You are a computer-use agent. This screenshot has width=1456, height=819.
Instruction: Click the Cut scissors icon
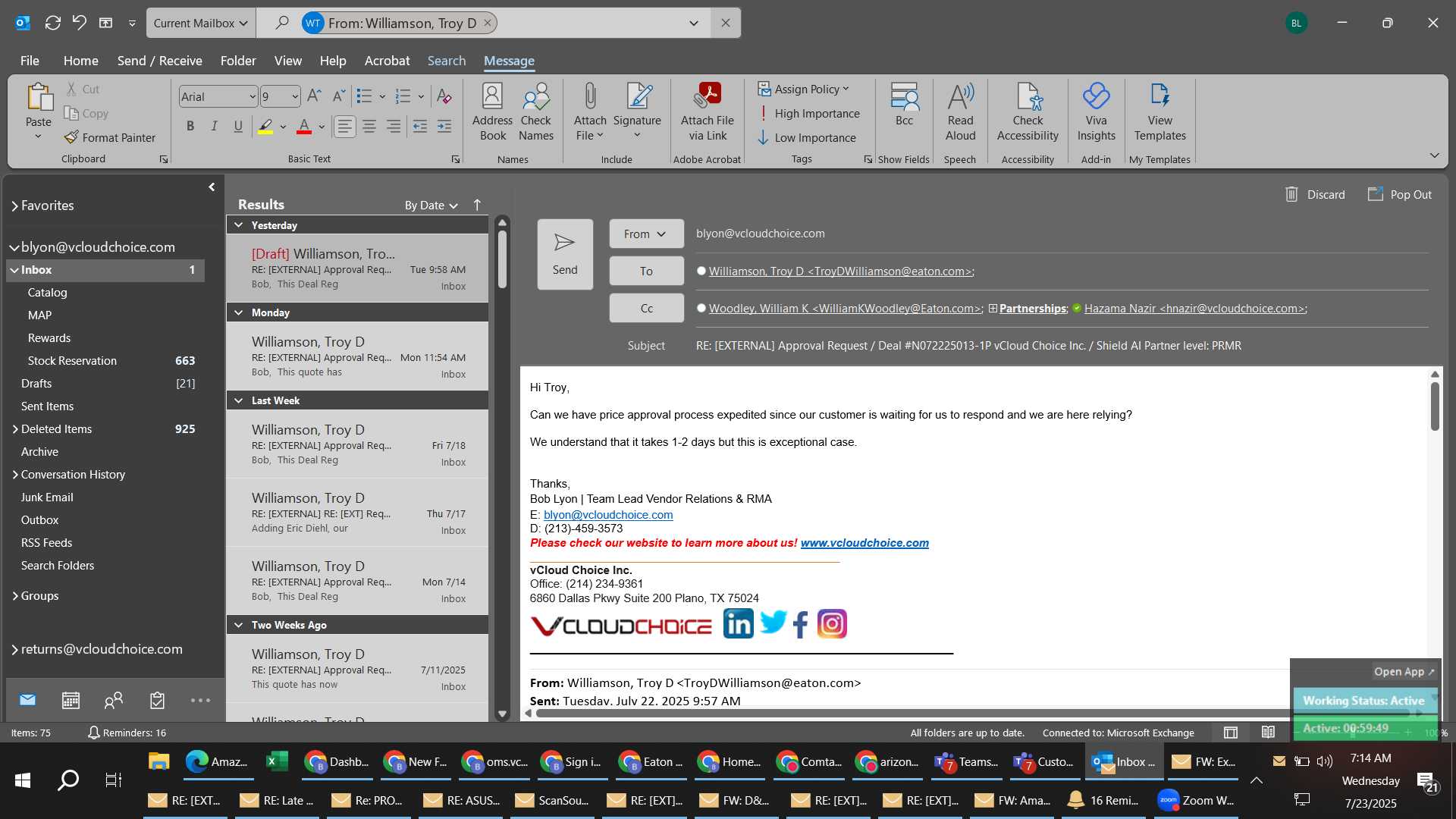(x=71, y=89)
